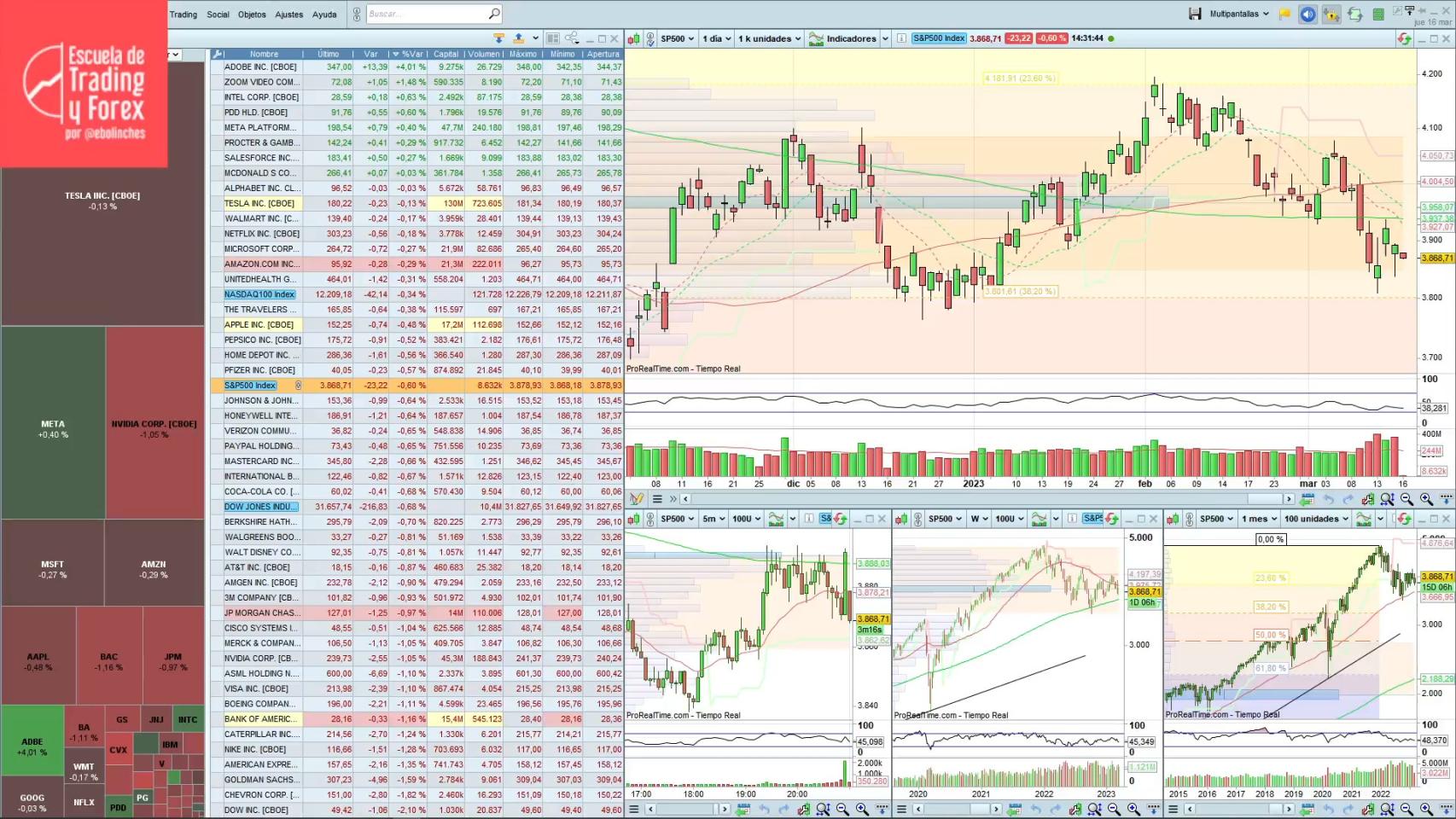Click the yellow flag alert icon
Viewport: 1456px width, 819px height.
click(x=1284, y=15)
